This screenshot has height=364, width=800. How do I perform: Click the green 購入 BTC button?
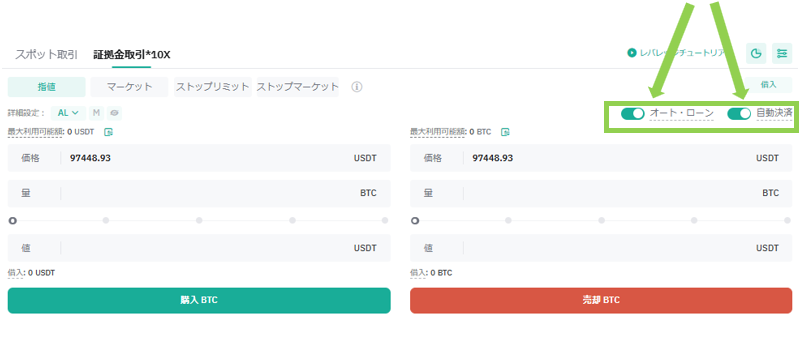tap(199, 300)
